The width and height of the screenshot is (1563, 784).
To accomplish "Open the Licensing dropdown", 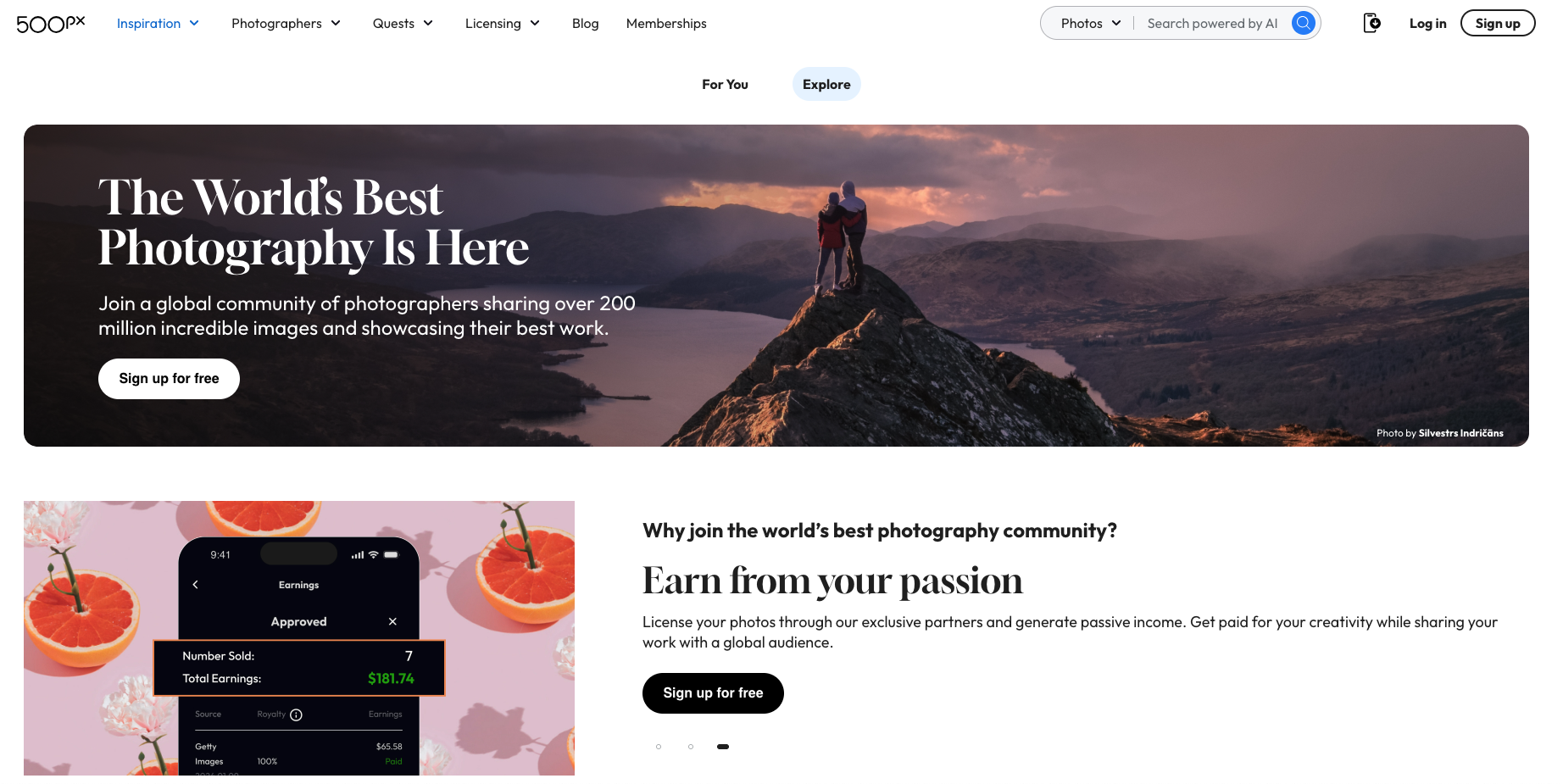I will [x=503, y=24].
